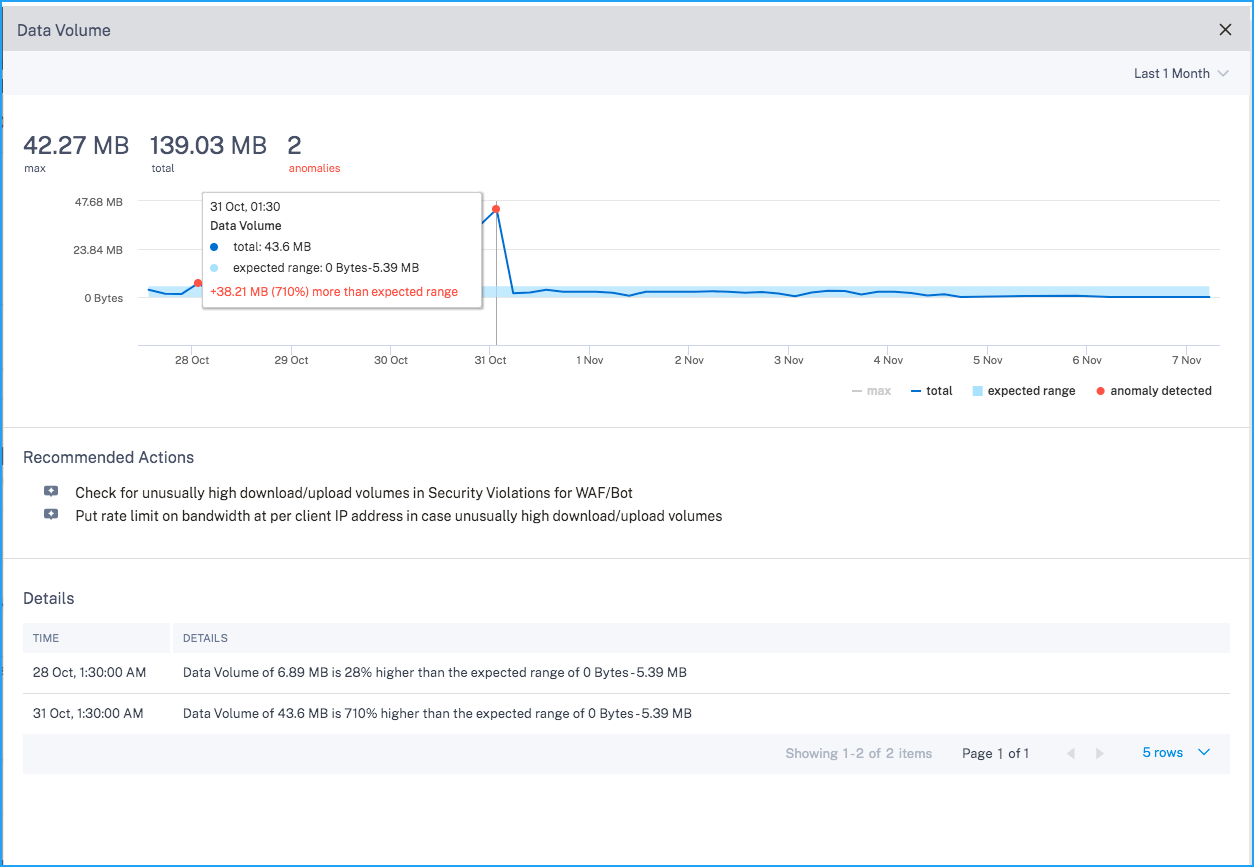Click the Put rate limit on bandwidth recommendation

coord(398,516)
